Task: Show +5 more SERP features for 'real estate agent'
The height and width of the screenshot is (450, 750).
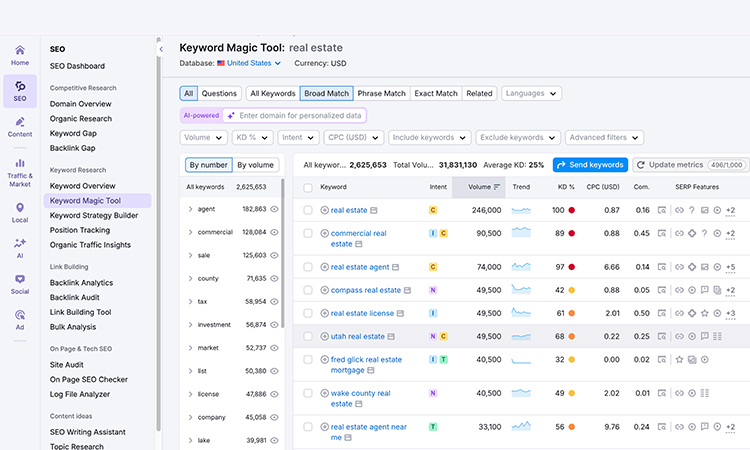Action: pos(730,268)
